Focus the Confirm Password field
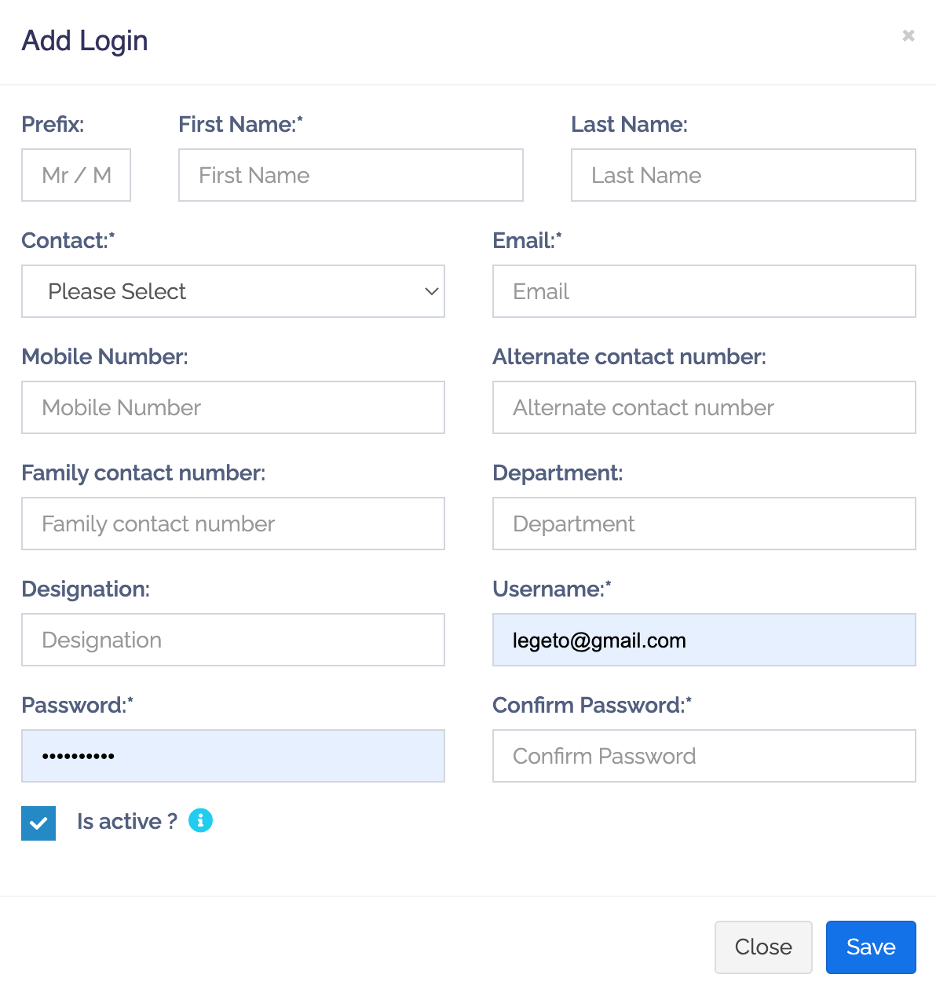Viewport: 936px width, 990px height. pos(704,756)
